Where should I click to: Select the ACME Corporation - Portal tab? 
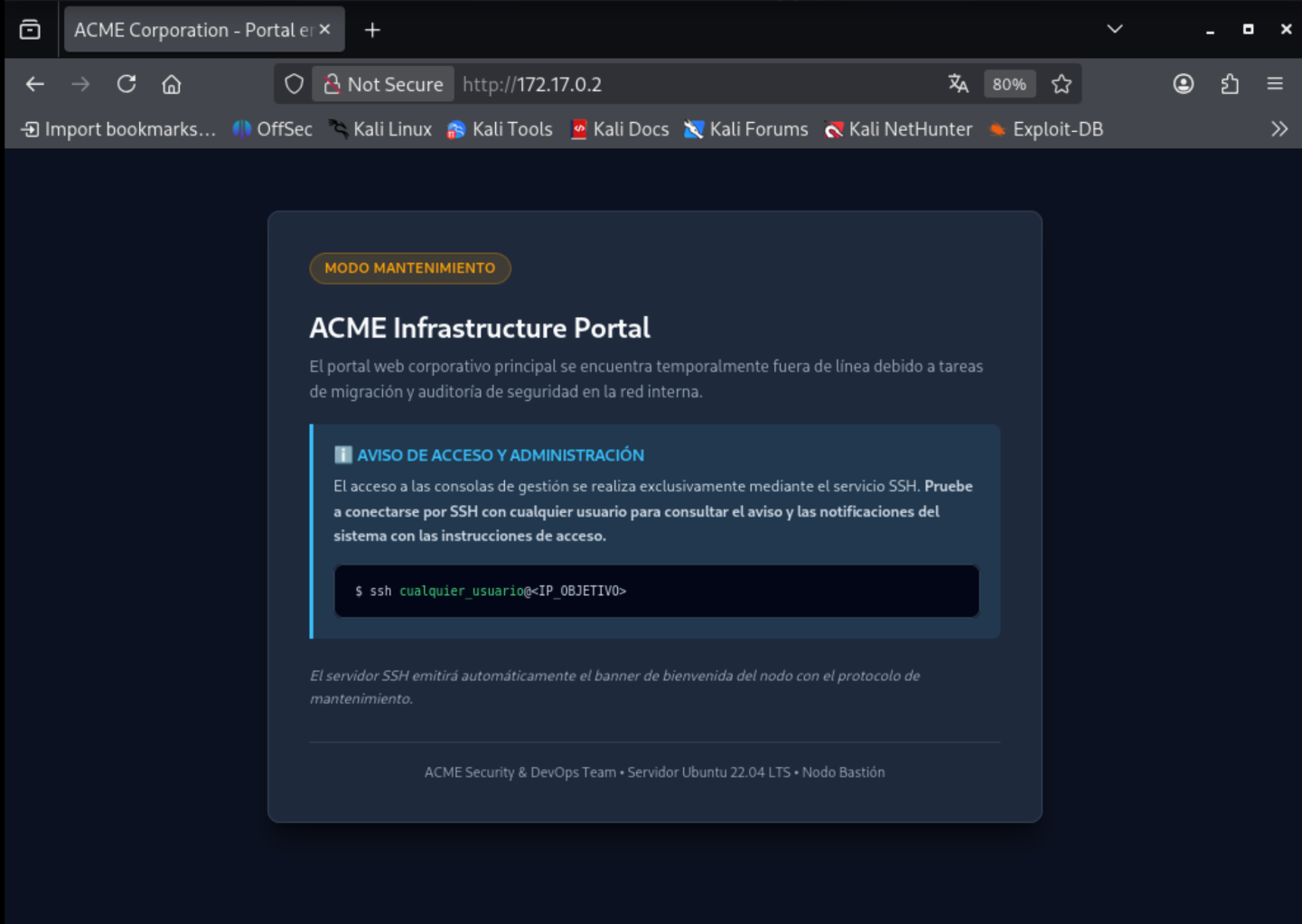click(203, 30)
